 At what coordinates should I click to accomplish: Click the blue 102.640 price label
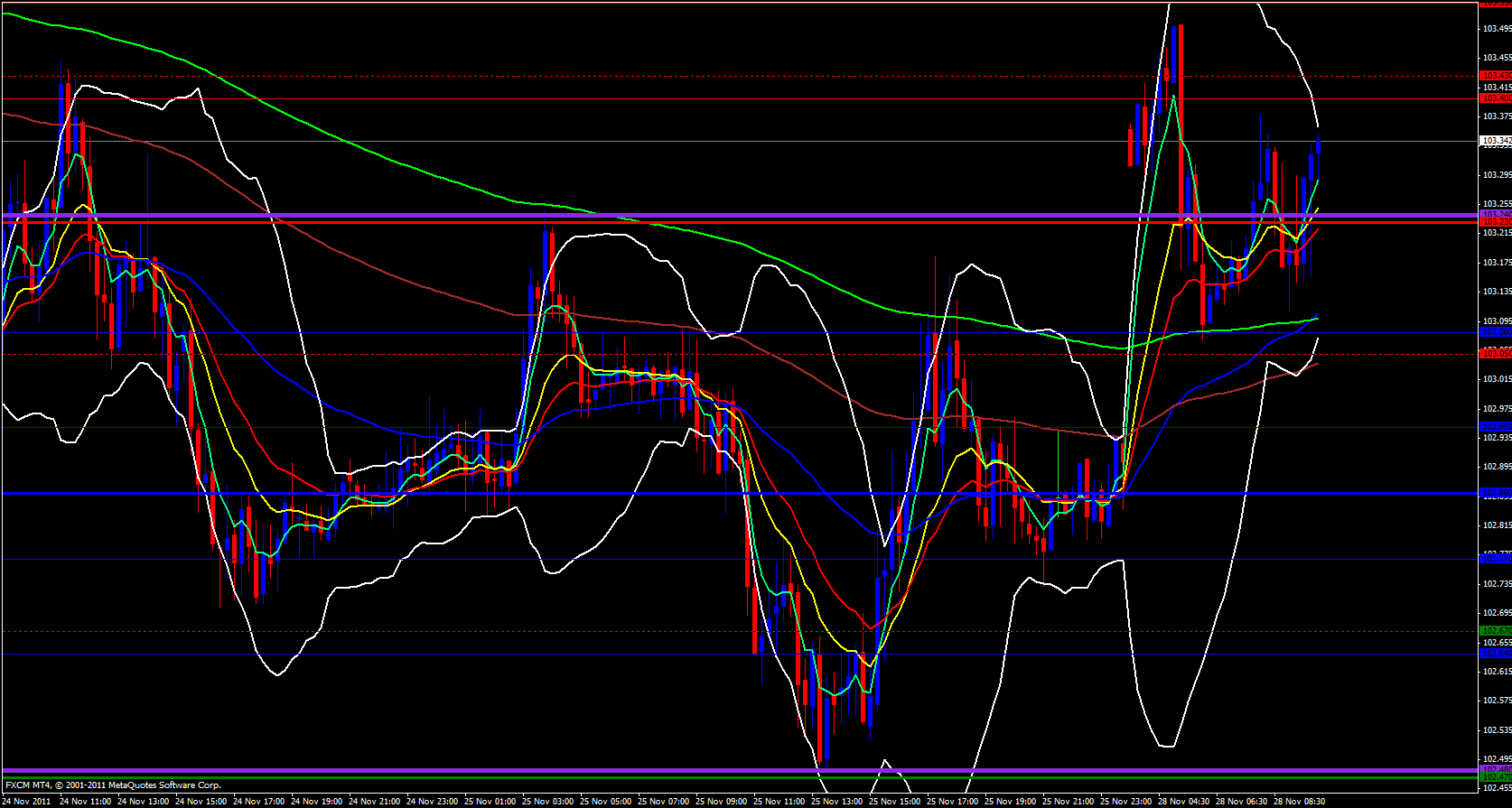coord(1495,653)
